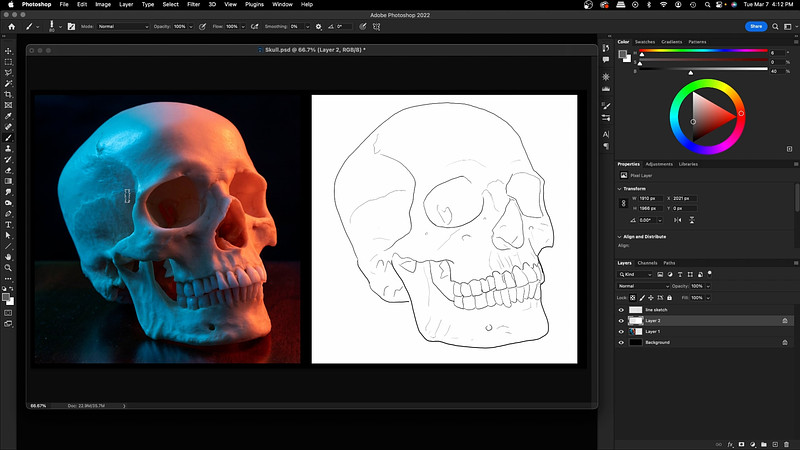This screenshot has height=450, width=800.
Task: Click the transform width input field
Action: (651, 198)
